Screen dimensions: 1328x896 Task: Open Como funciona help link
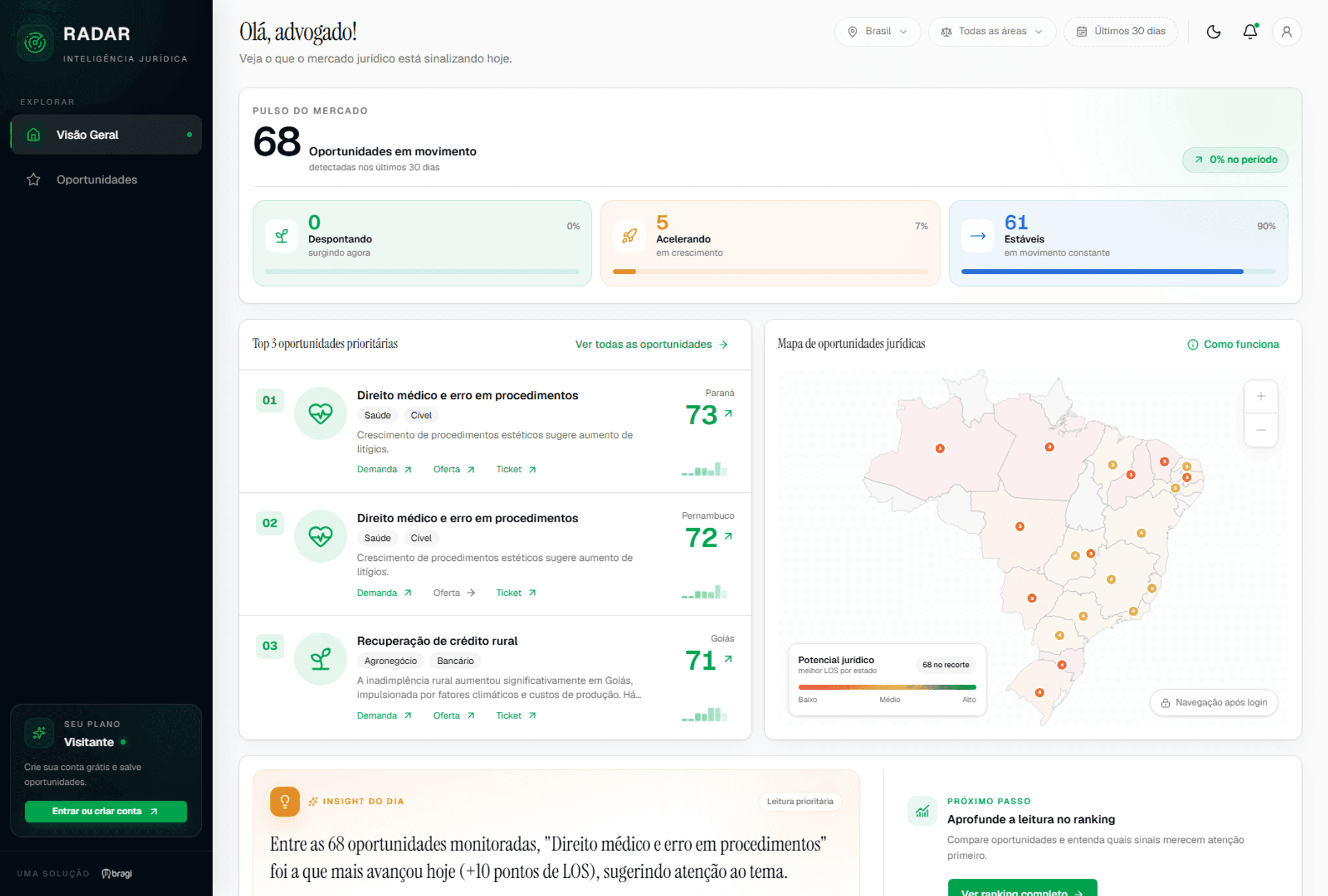(1233, 345)
